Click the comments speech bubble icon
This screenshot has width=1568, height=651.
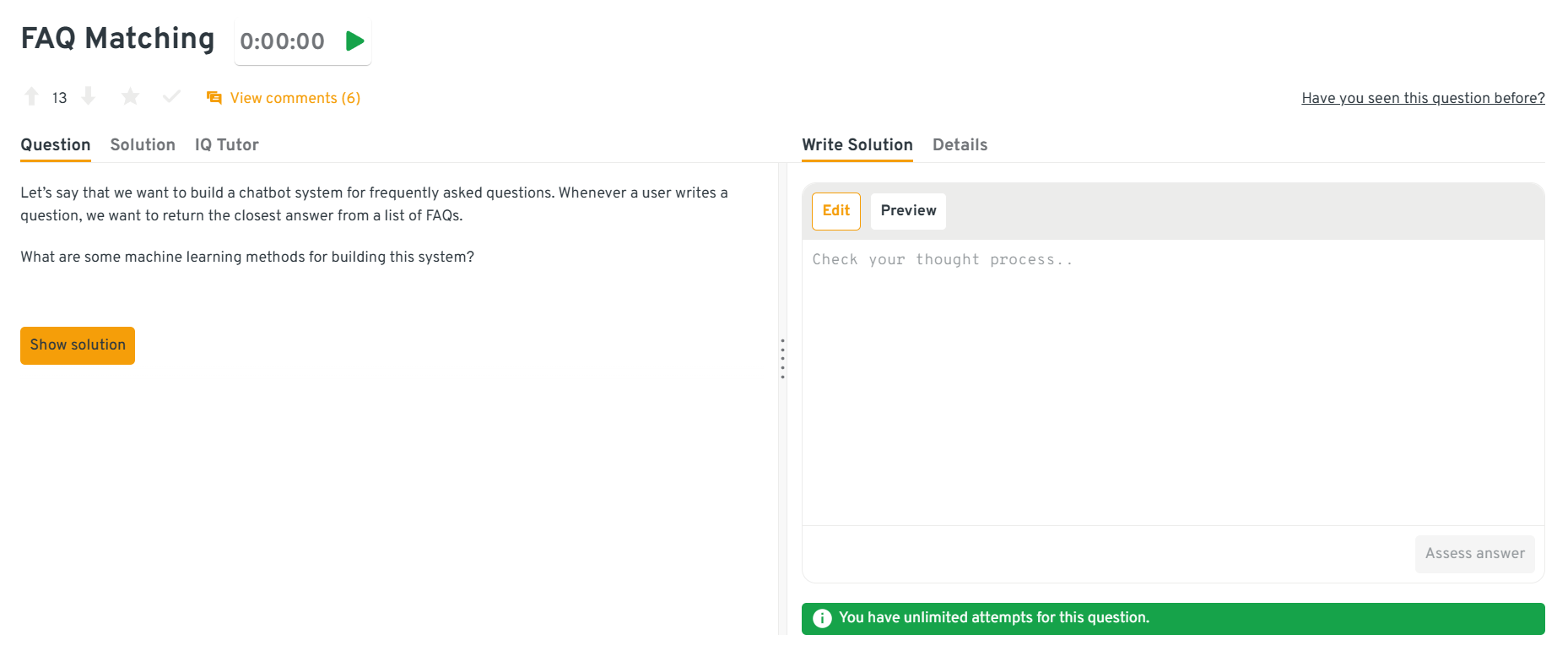[x=214, y=98]
